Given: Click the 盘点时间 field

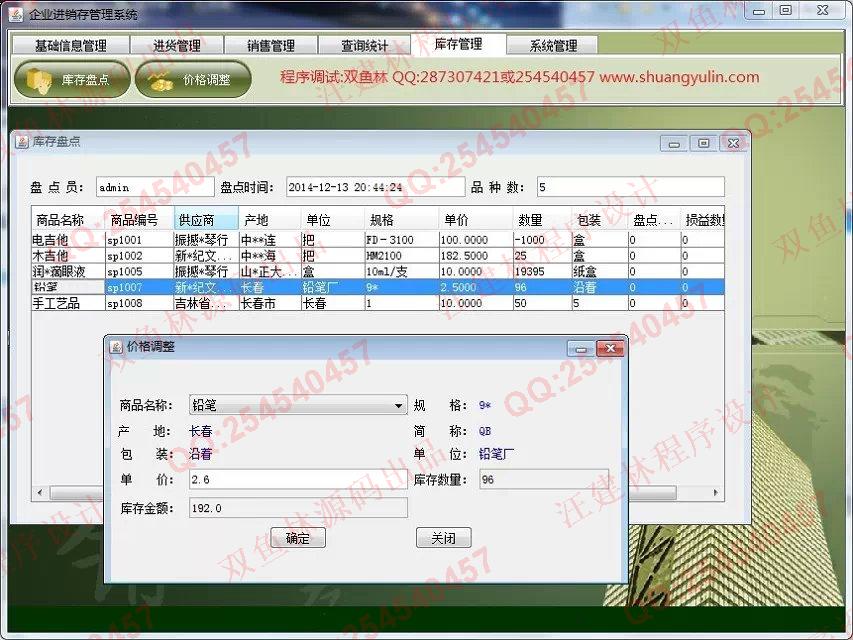Looking at the screenshot, I should point(375,187).
